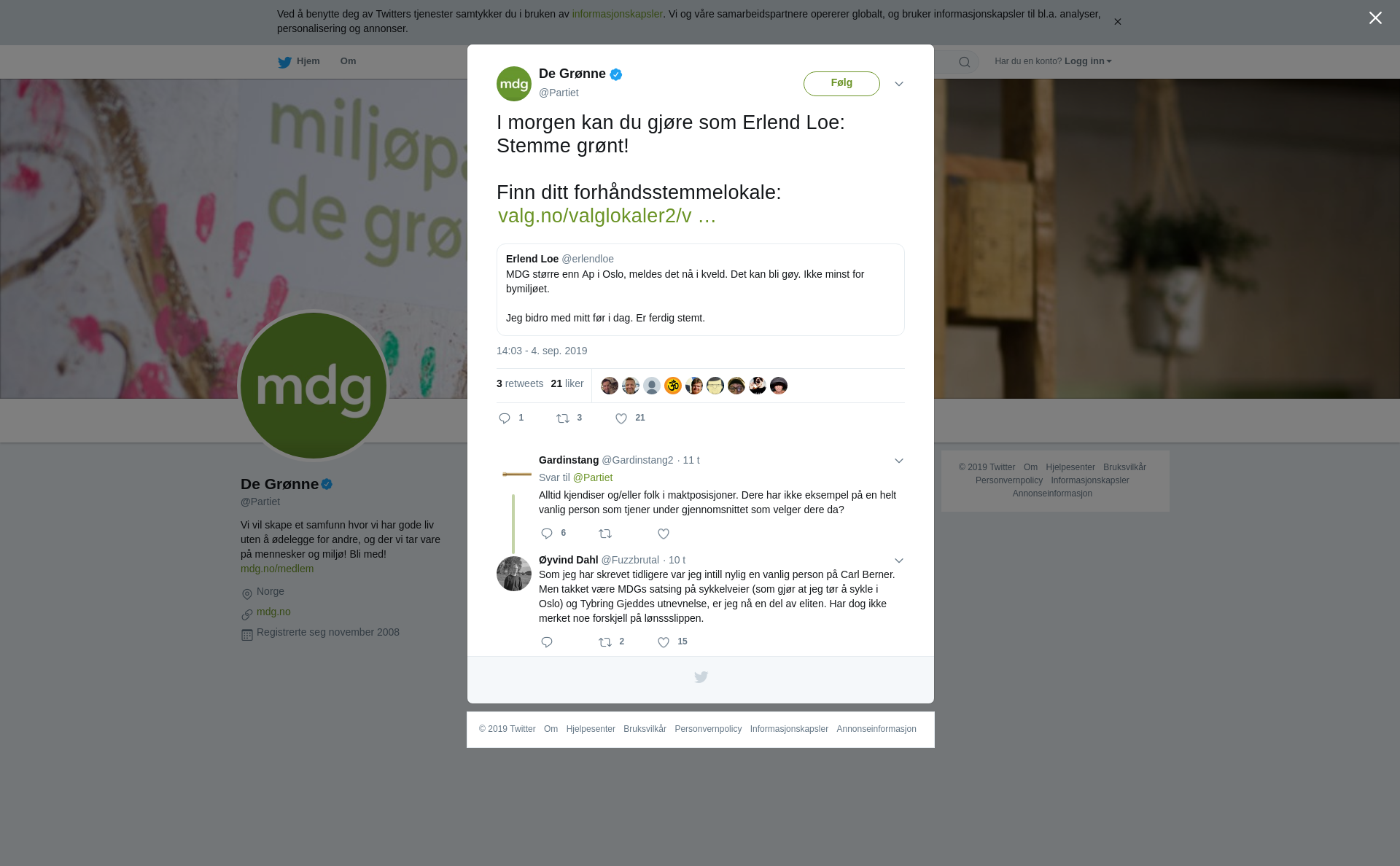Screen dimensions: 1400x866
Task: Retweet the main De Grønne tweet
Action: coord(563,418)
